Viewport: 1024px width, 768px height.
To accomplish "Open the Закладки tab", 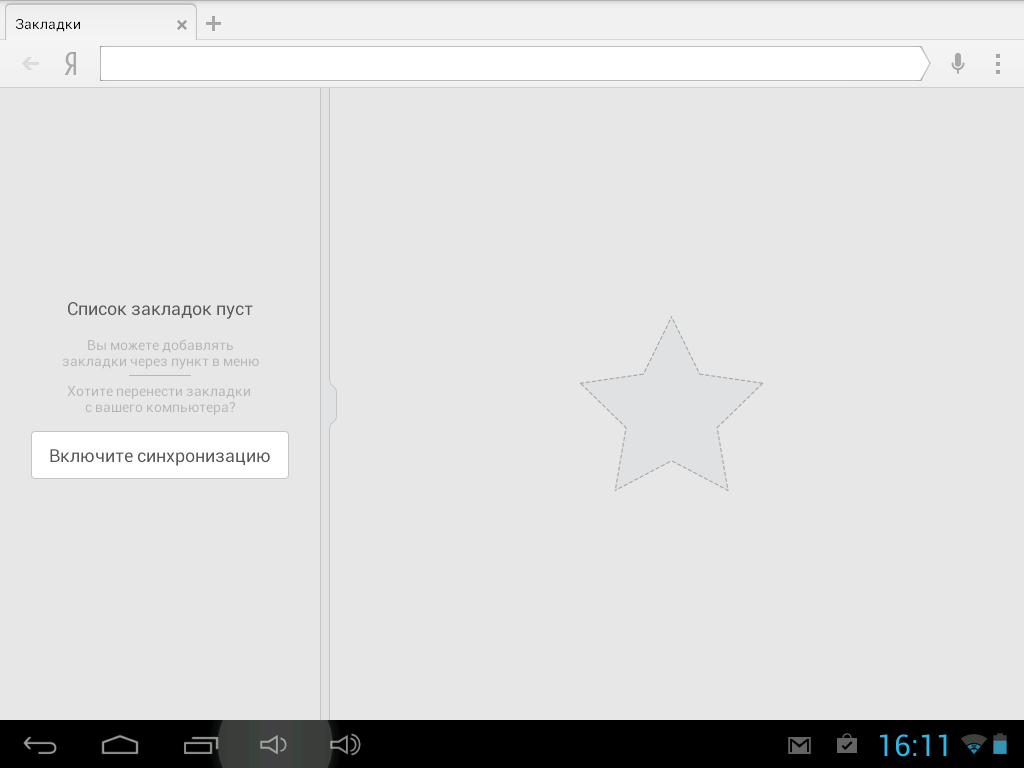I will coord(100,24).
